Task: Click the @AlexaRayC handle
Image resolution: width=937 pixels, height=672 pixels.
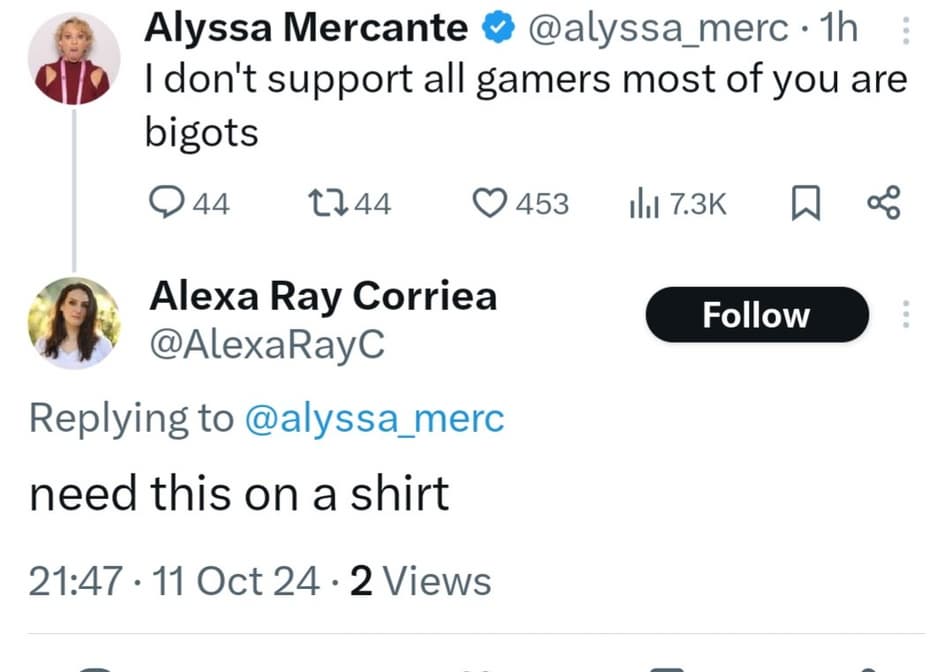Action: [x=266, y=344]
